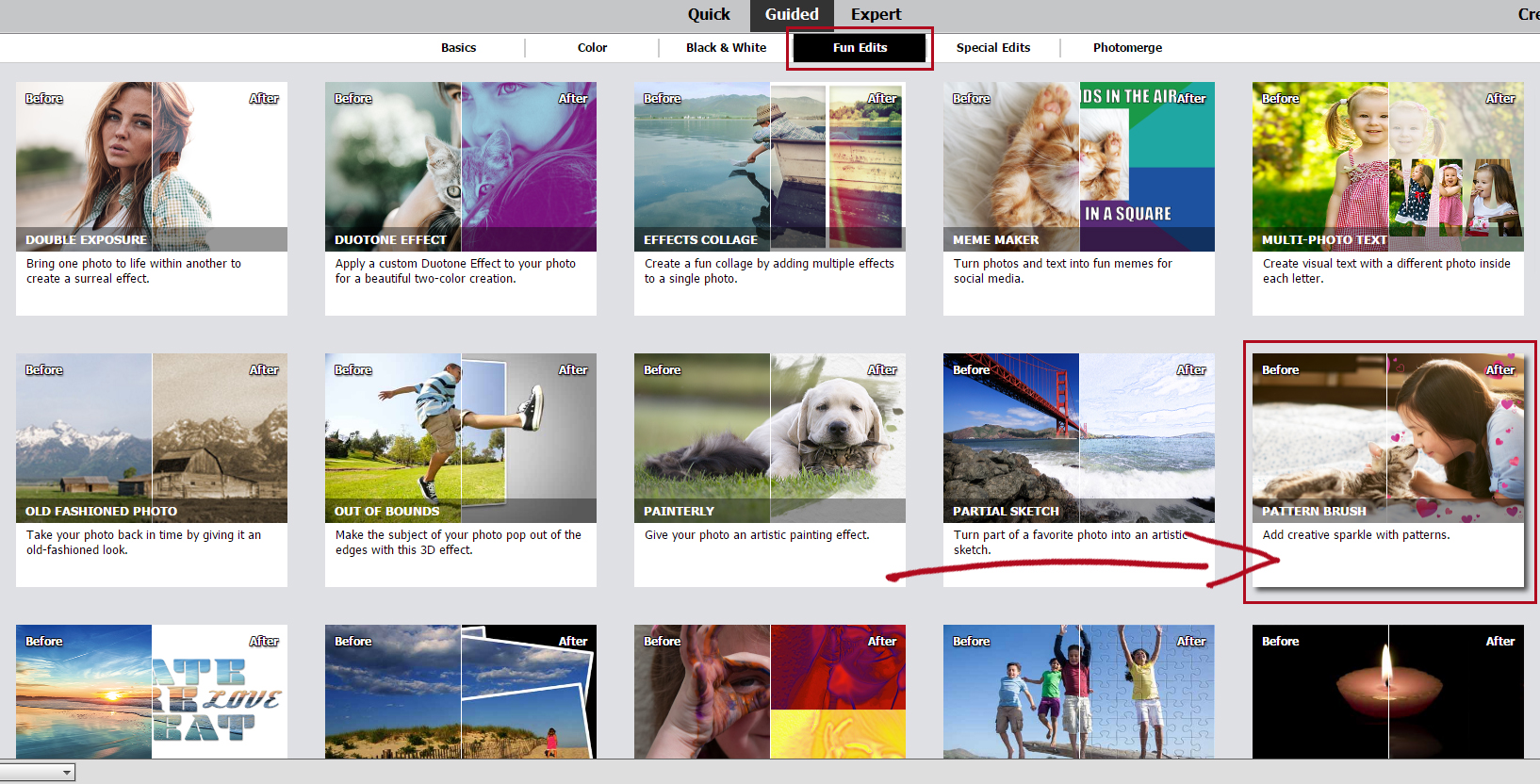Select the Duotone Effect thumbnail
The image size is (1540, 784).
(x=461, y=167)
